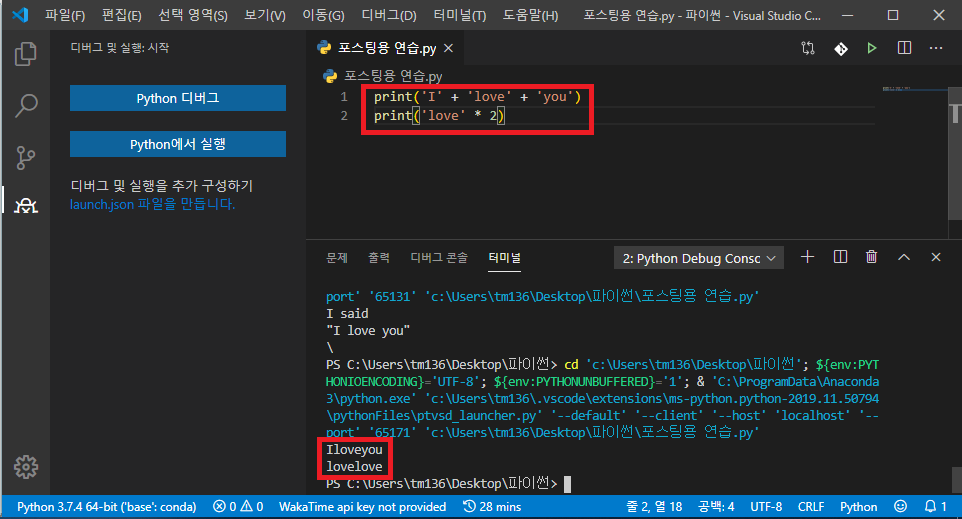The height and width of the screenshot is (519, 962).
Task: Select the 터미널 panel tab
Action: click(505, 258)
